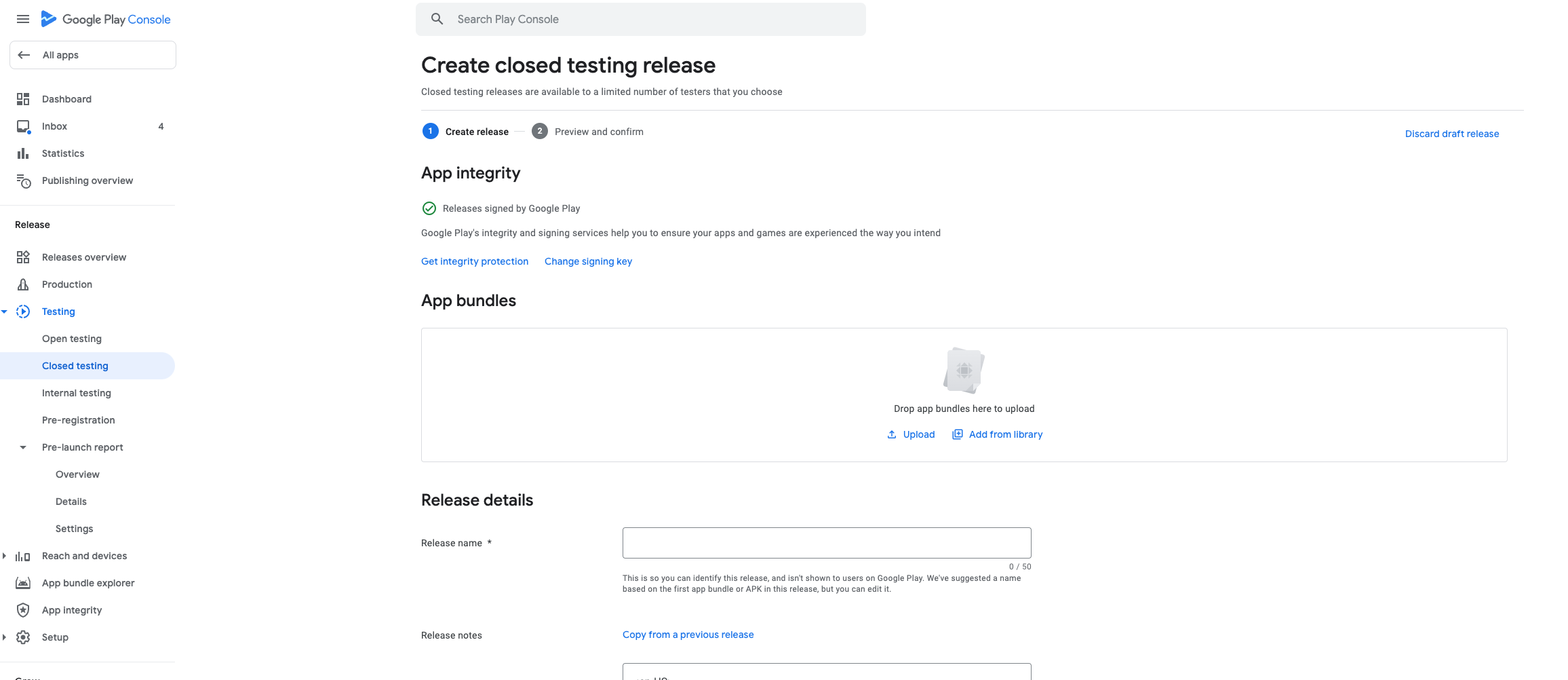The width and height of the screenshot is (1568, 680).
Task: Click the Discard draft release link
Action: click(x=1452, y=134)
